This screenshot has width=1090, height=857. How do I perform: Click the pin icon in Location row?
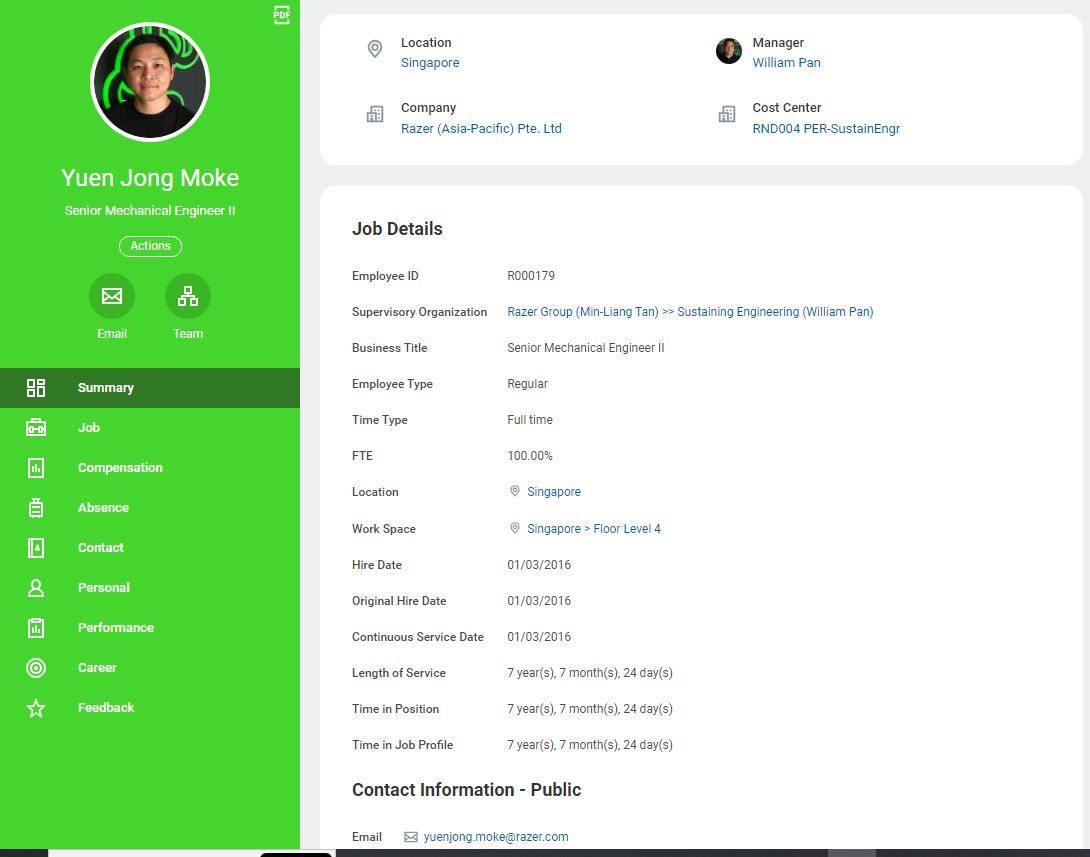coord(514,491)
